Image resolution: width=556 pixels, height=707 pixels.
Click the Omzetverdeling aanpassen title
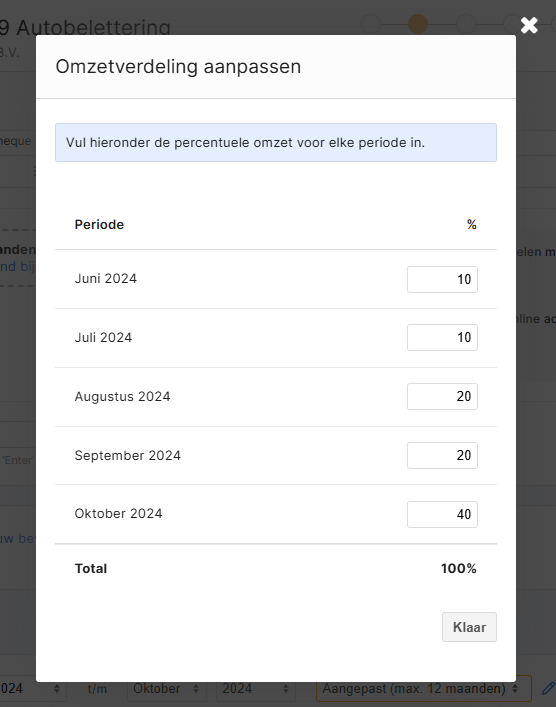point(178,66)
